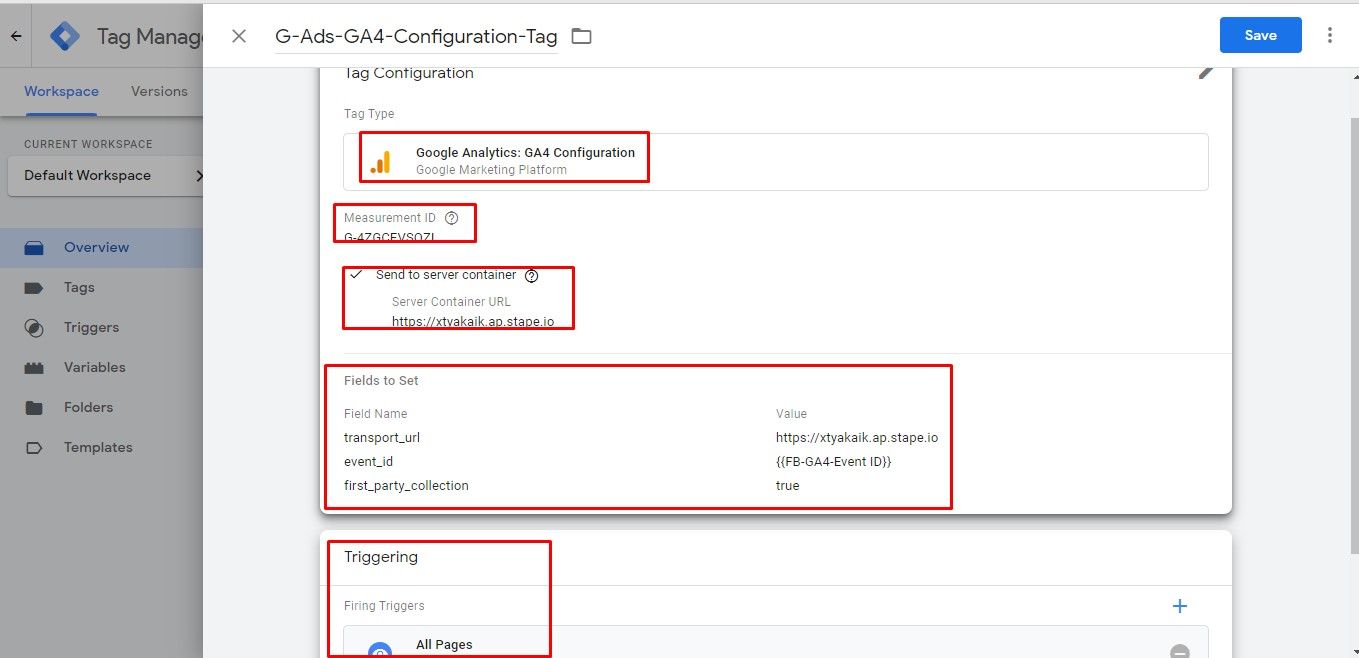Click the first_party_collection field name

406,485
